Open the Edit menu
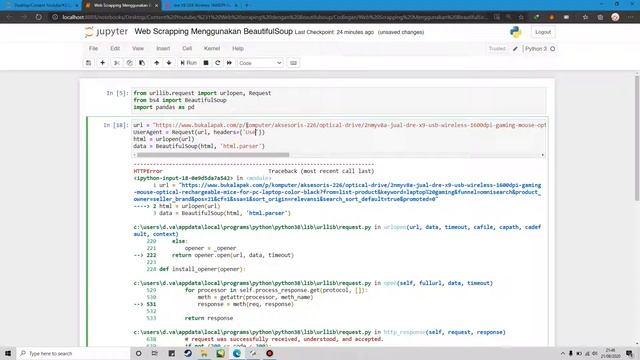The image size is (640, 360). (115, 49)
